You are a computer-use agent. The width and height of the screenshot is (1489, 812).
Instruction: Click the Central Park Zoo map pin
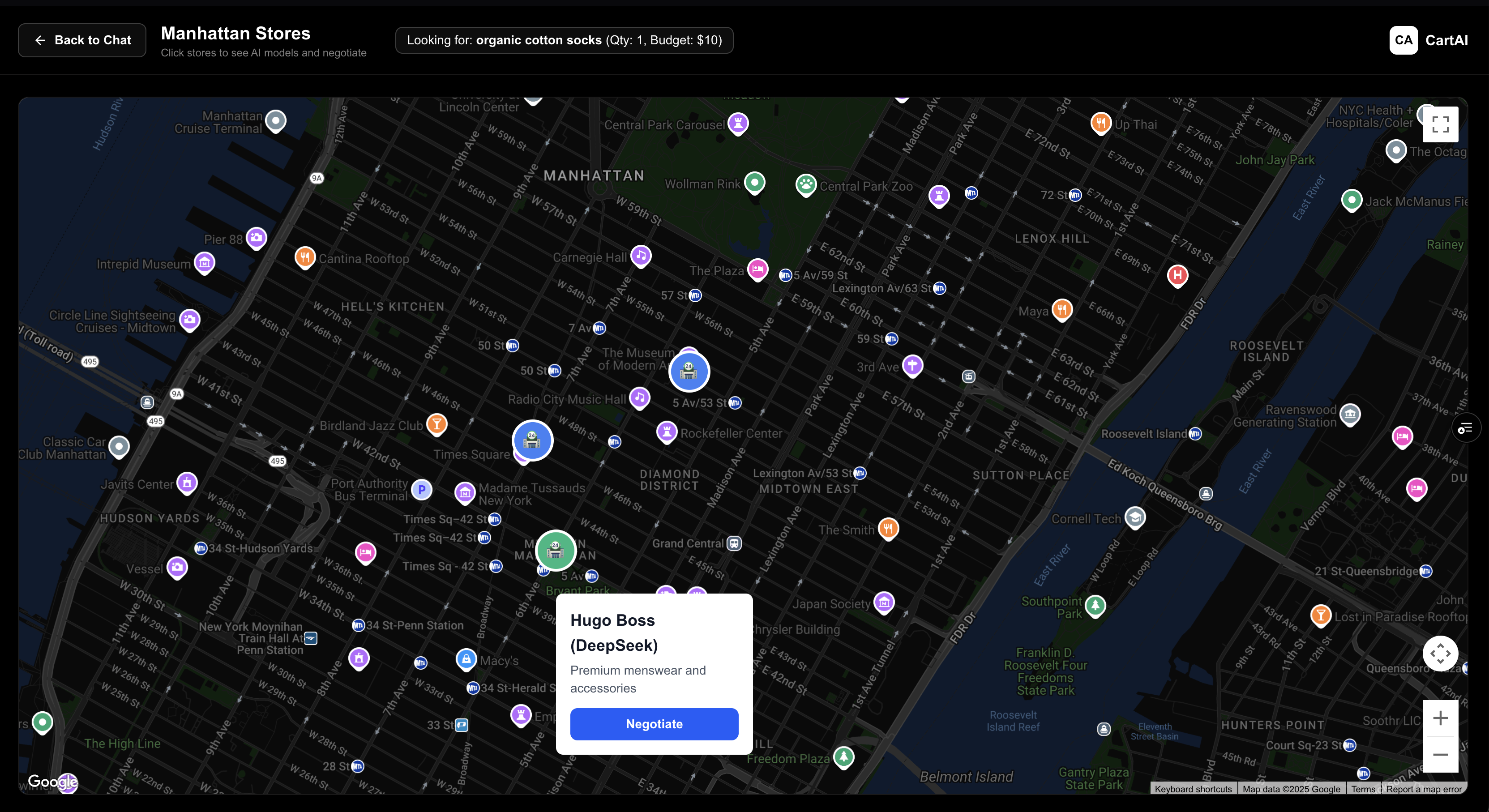click(x=806, y=185)
